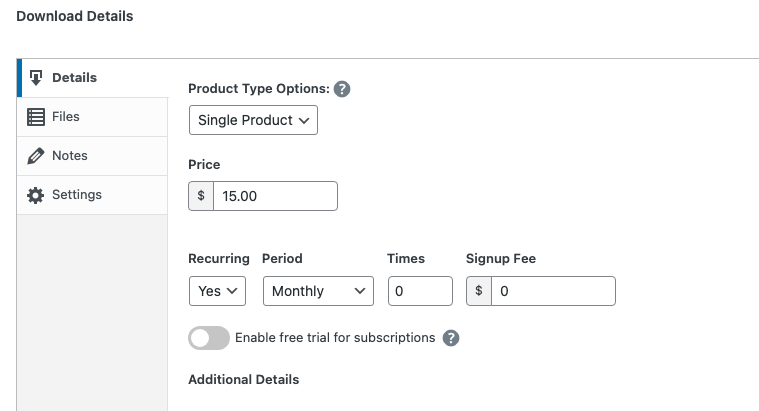Enable free trial for subscriptions toggle

[209, 338]
